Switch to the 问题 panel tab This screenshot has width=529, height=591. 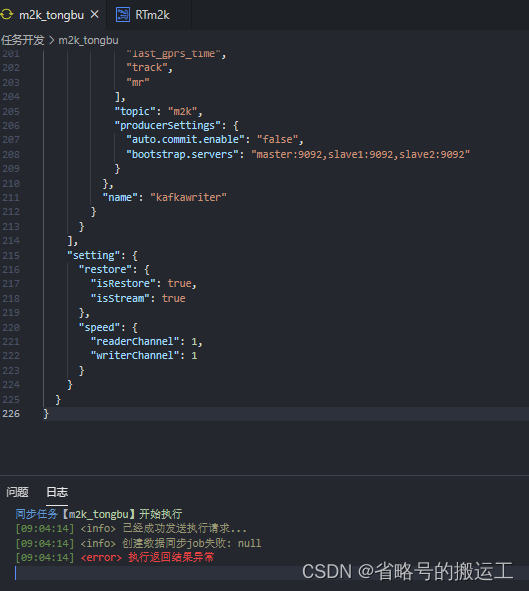pyautogui.click(x=17, y=492)
